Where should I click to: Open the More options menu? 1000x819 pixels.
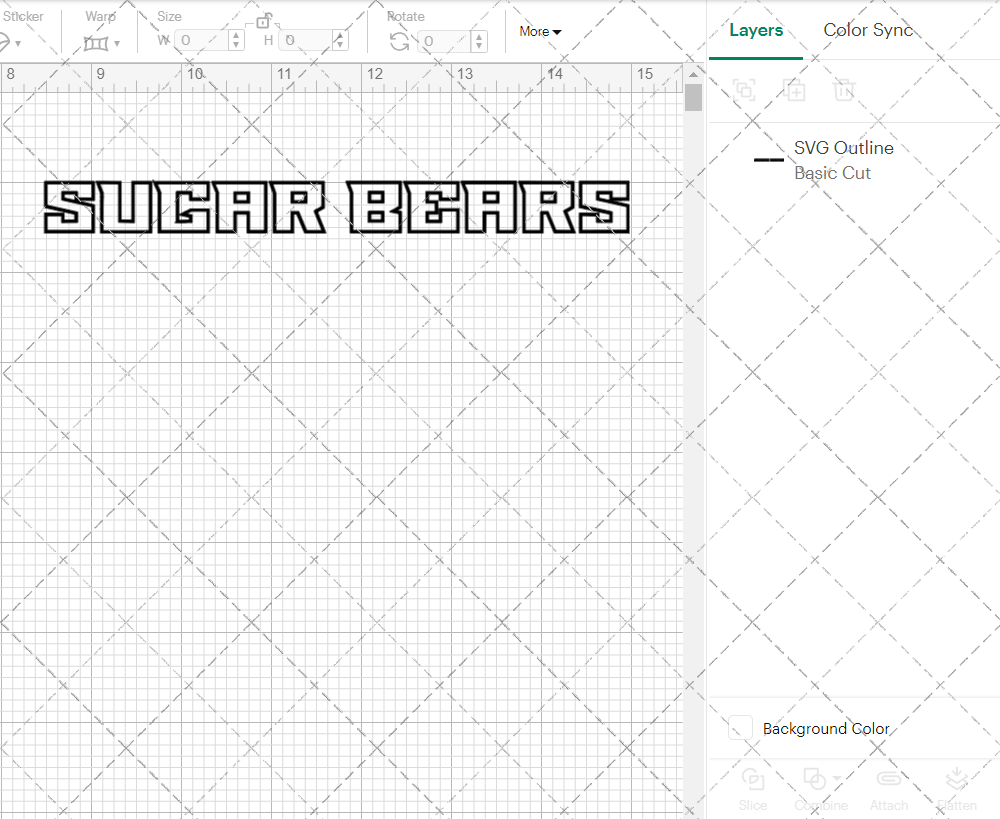(x=539, y=31)
